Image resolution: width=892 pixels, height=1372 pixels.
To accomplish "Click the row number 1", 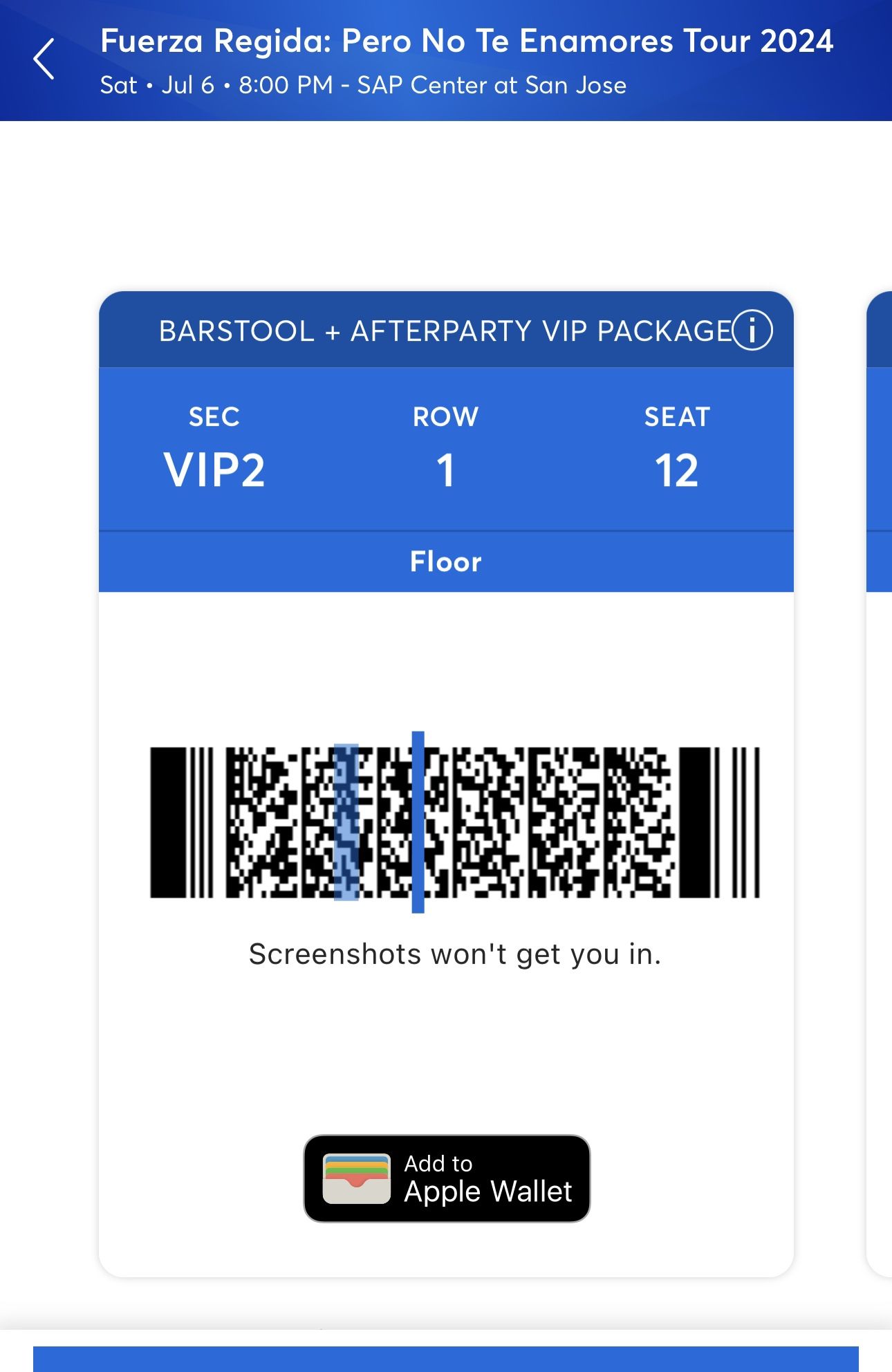I will (x=446, y=470).
